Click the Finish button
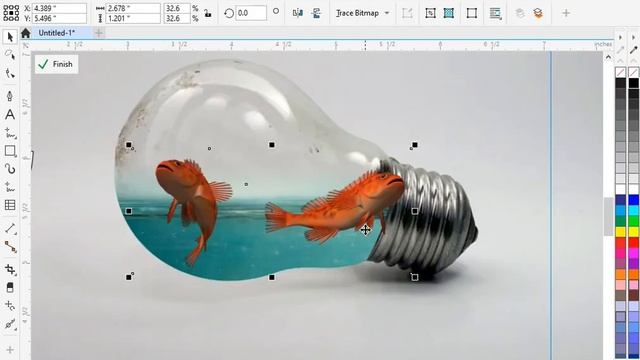Viewport: 640px width, 360px height. pos(56,64)
